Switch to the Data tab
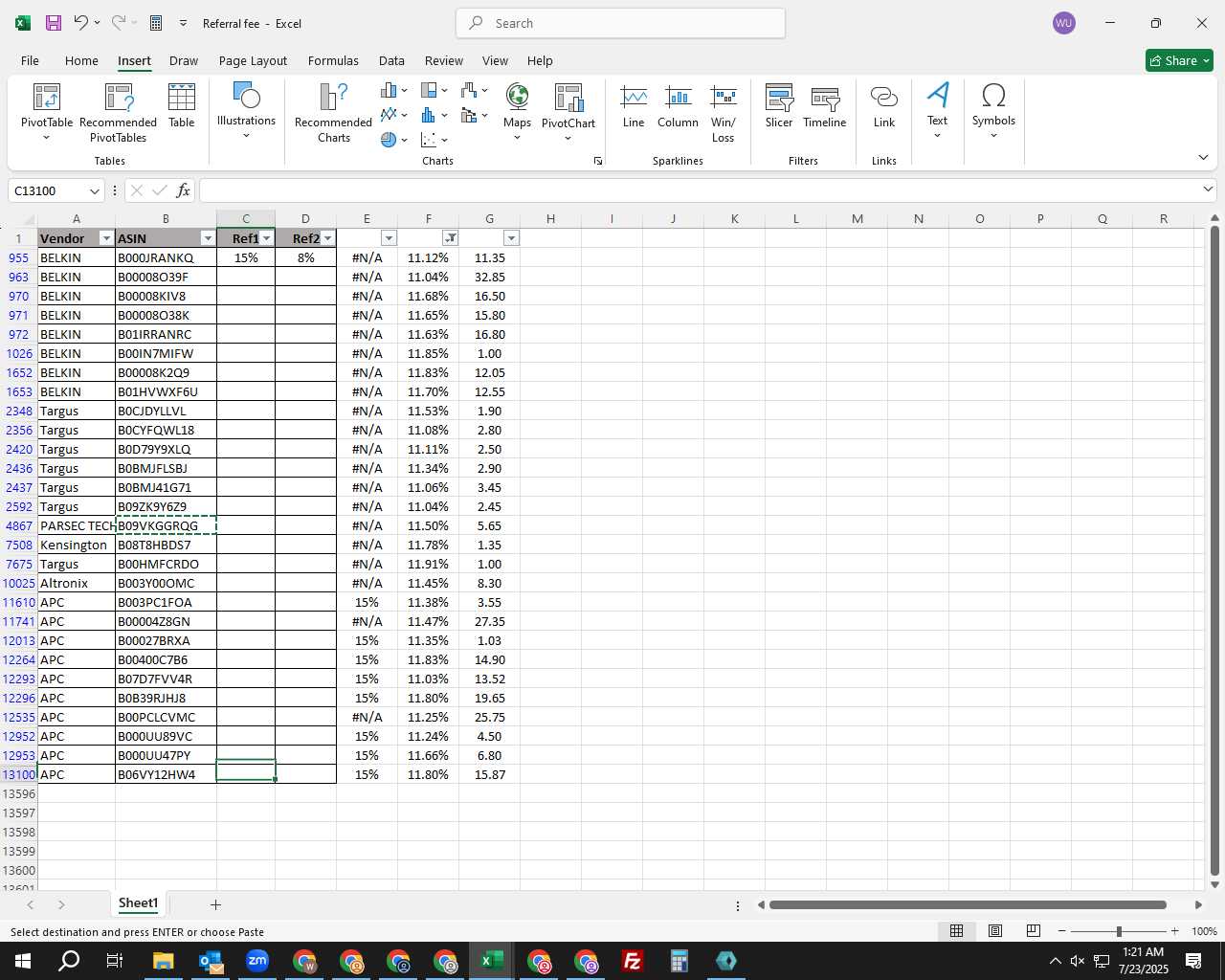Image resolution: width=1225 pixels, height=980 pixels. (x=391, y=60)
